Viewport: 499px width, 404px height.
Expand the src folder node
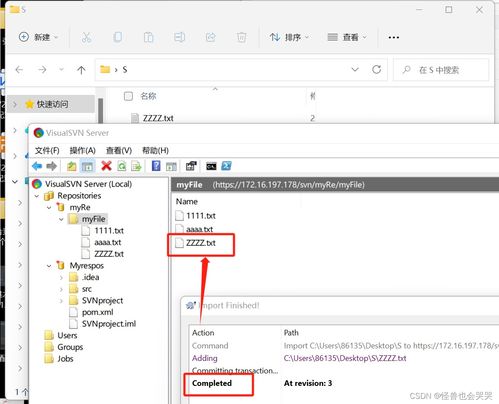point(61,289)
